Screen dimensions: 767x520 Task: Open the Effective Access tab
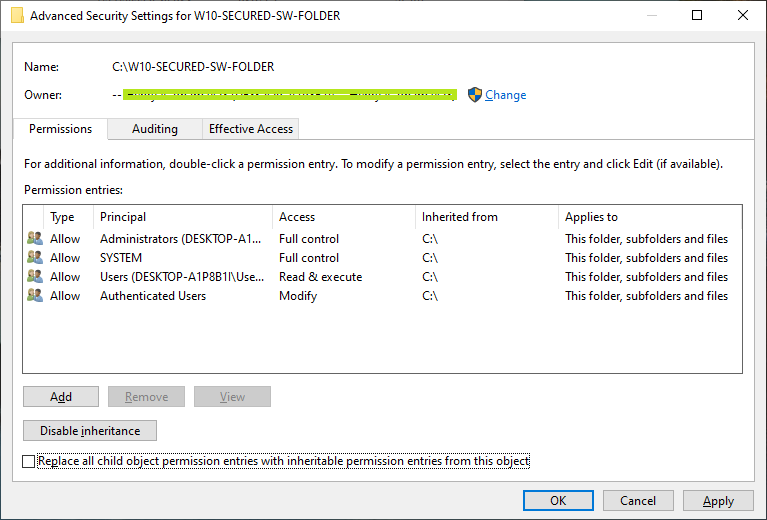[250, 129]
